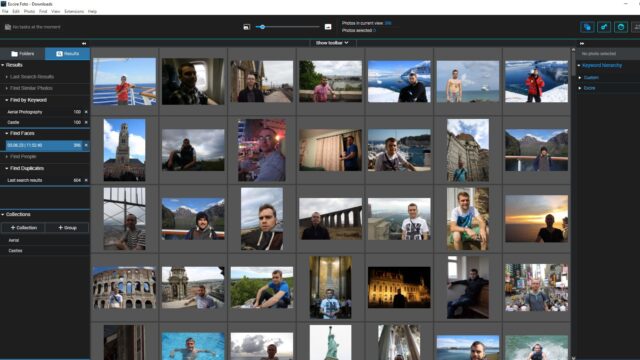This screenshot has height=360, width=640.
Task: Click the larger thumbnails icon right of the zoom slider
Action: 328,27
